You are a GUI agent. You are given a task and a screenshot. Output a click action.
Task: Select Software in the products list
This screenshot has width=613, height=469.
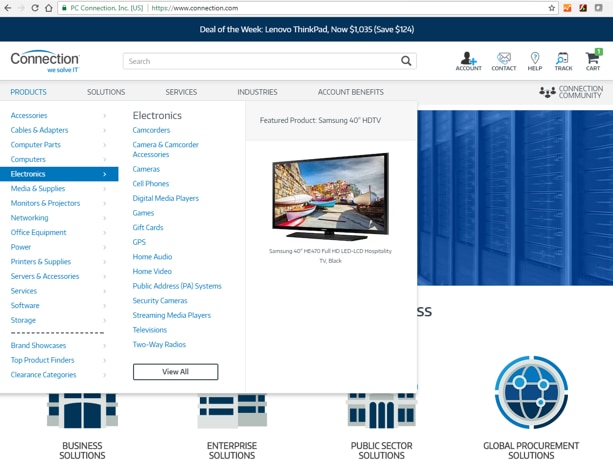click(x=25, y=306)
